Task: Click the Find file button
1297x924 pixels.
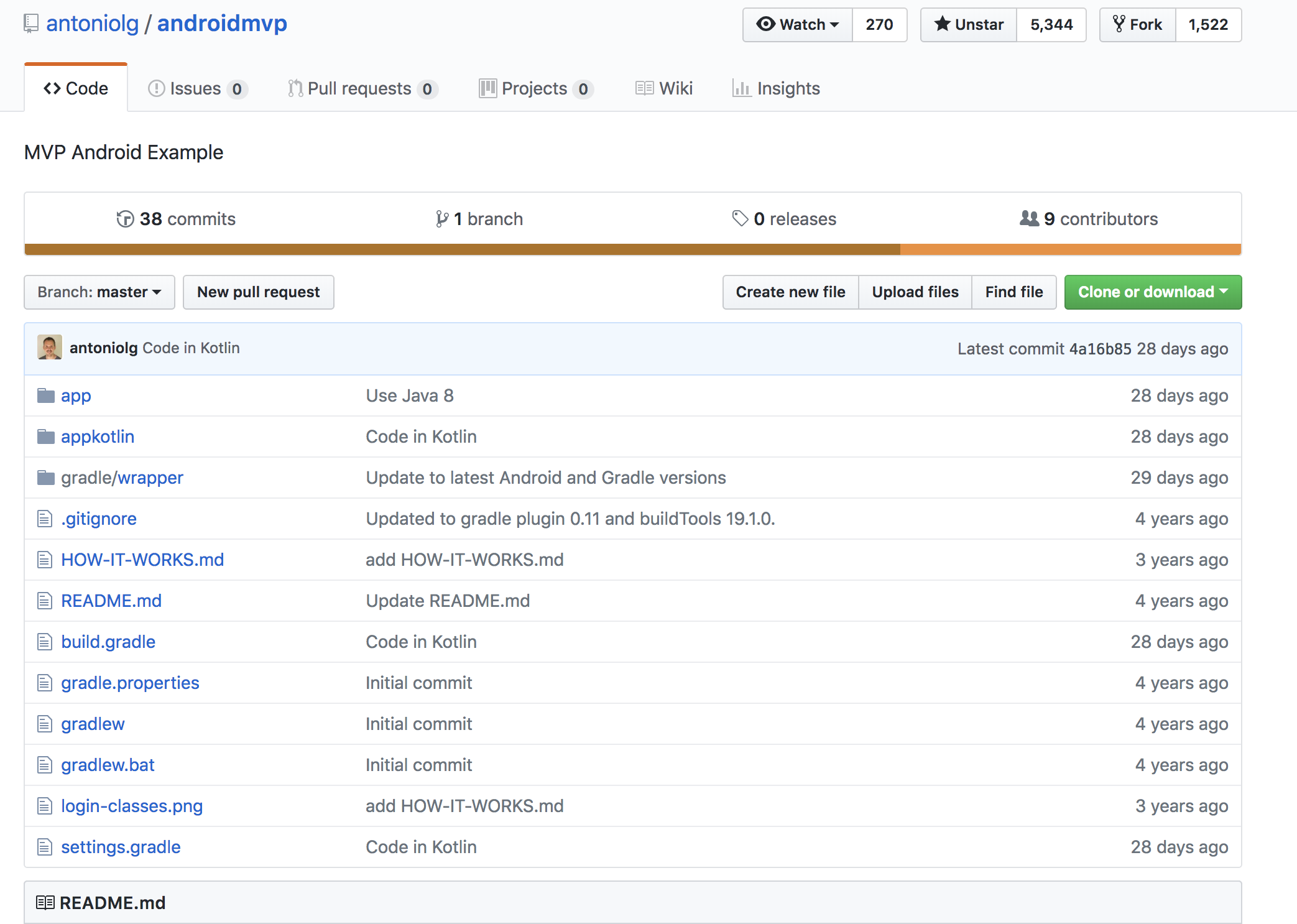Action: coord(1013,292)
